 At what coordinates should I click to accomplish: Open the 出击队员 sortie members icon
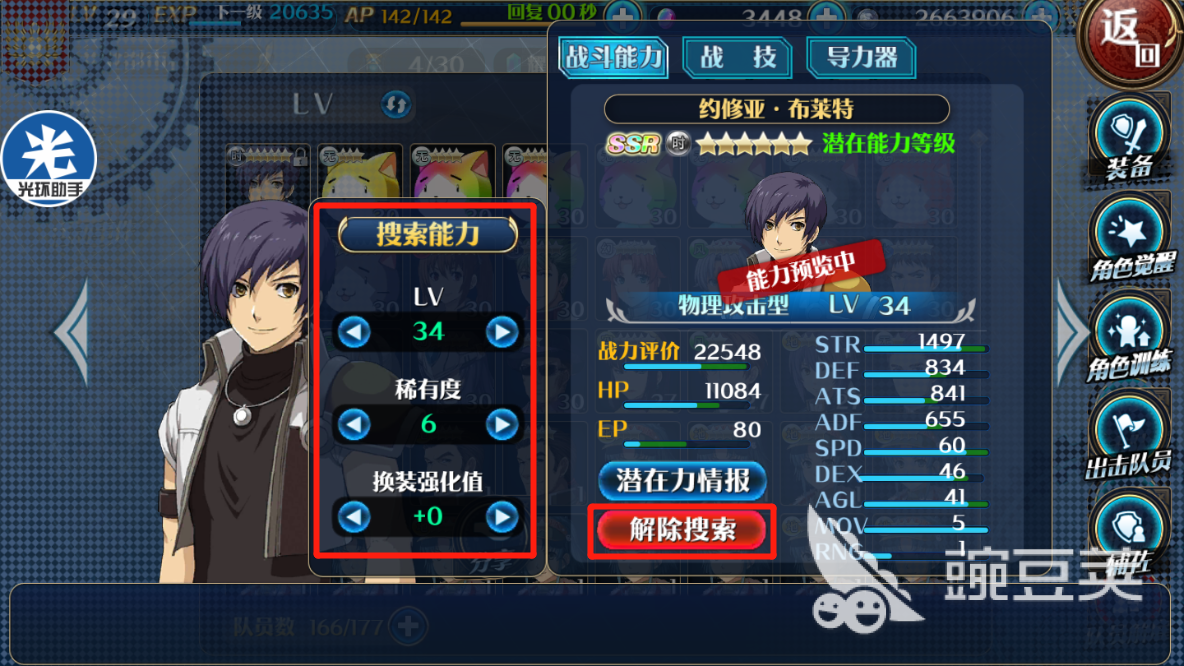coord(1130,438)
